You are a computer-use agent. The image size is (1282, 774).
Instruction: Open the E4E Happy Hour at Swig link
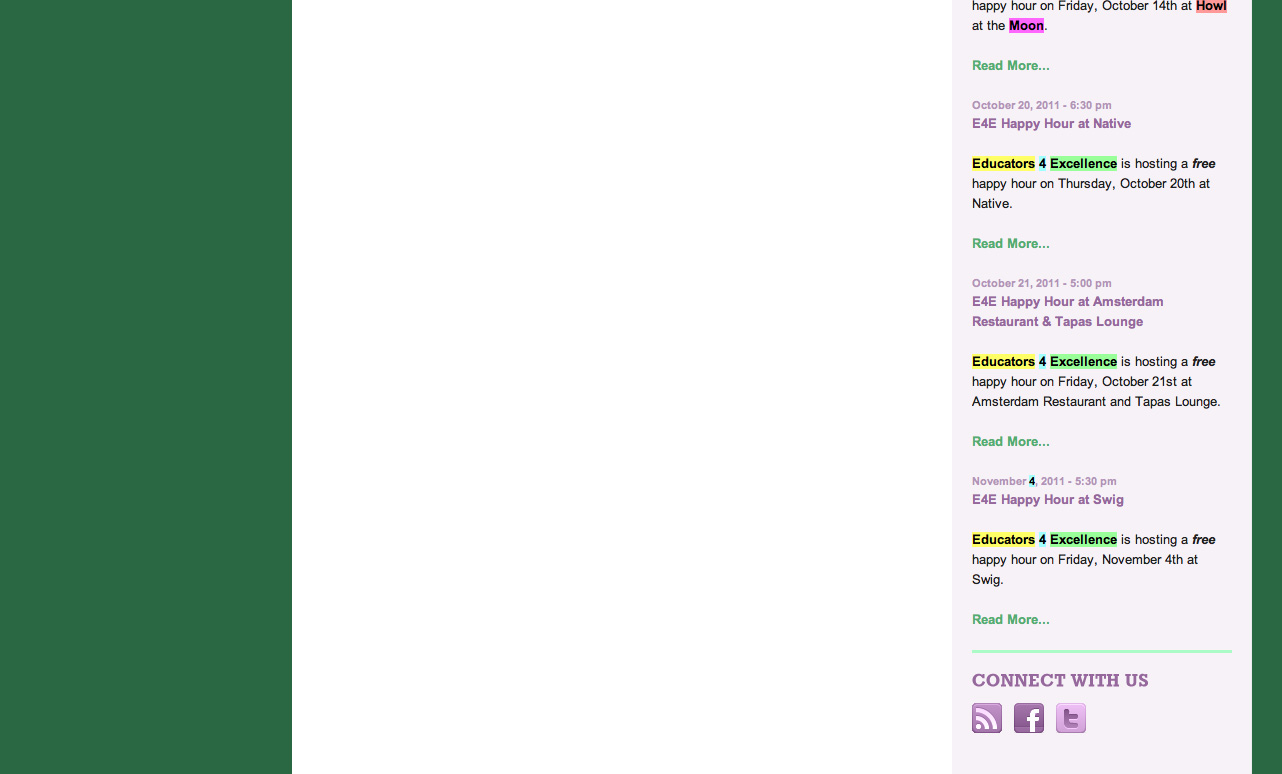[1048, 500]
